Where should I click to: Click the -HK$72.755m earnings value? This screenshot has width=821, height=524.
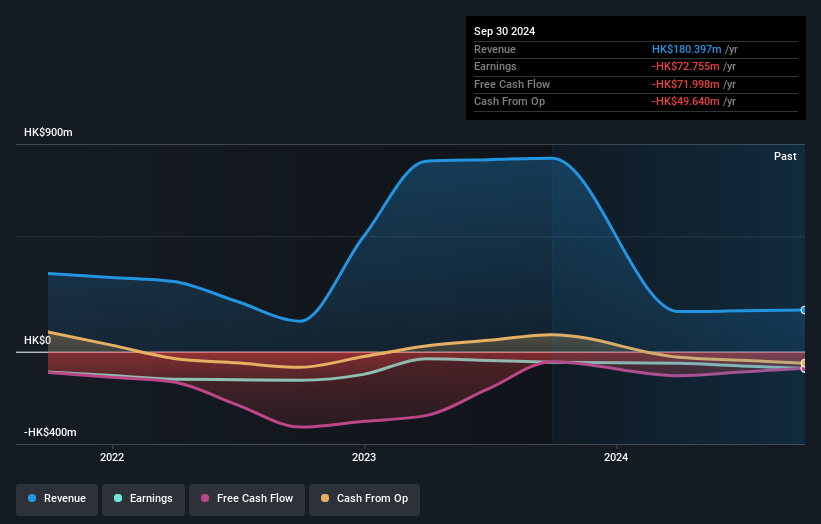685,66
